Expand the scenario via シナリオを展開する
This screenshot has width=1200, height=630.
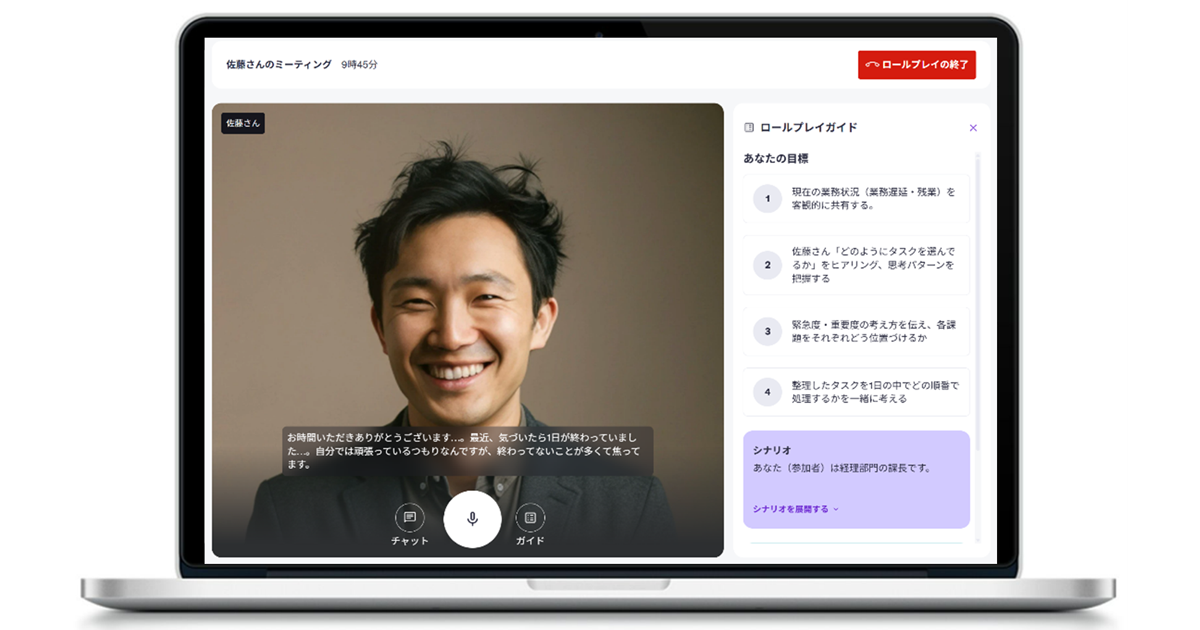796,509
